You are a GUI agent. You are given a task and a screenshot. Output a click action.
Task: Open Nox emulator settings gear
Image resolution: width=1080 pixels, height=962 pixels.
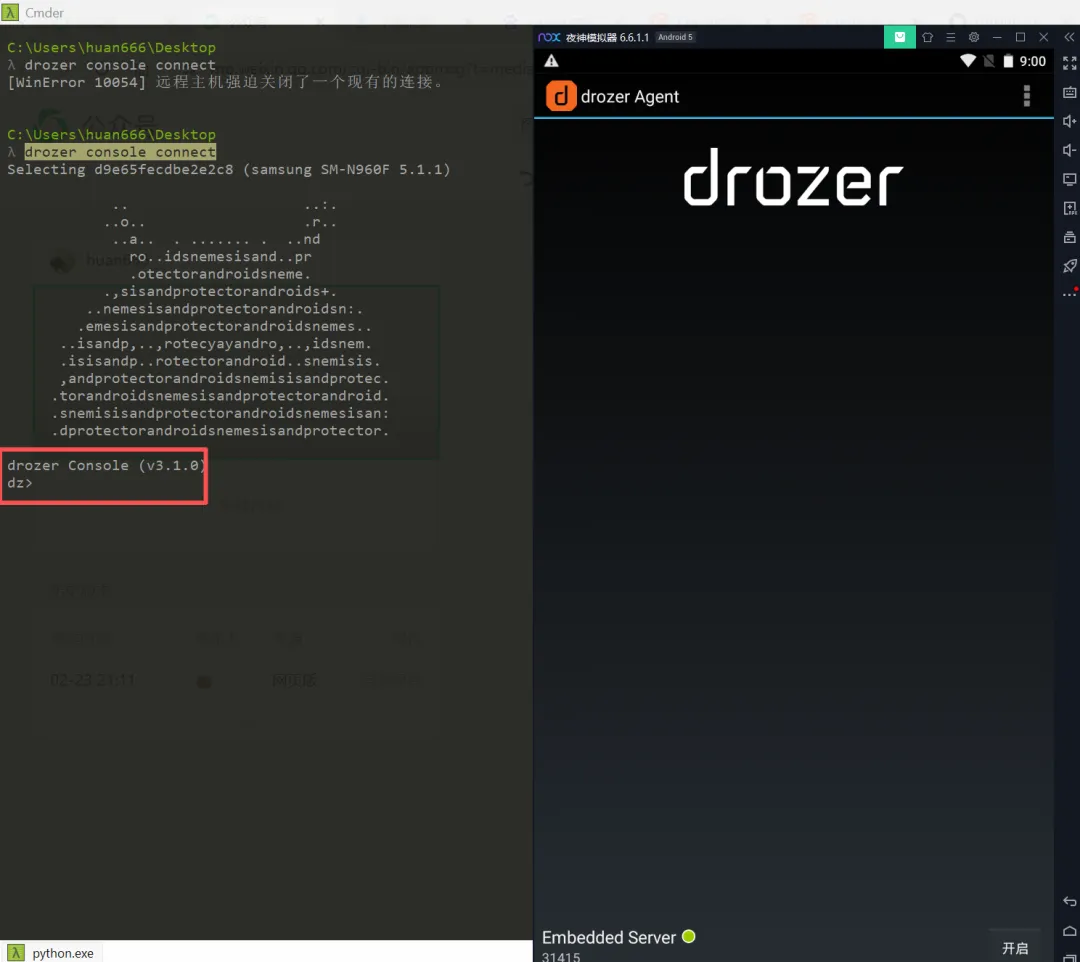pyautogui.click(x=974, y=37)
